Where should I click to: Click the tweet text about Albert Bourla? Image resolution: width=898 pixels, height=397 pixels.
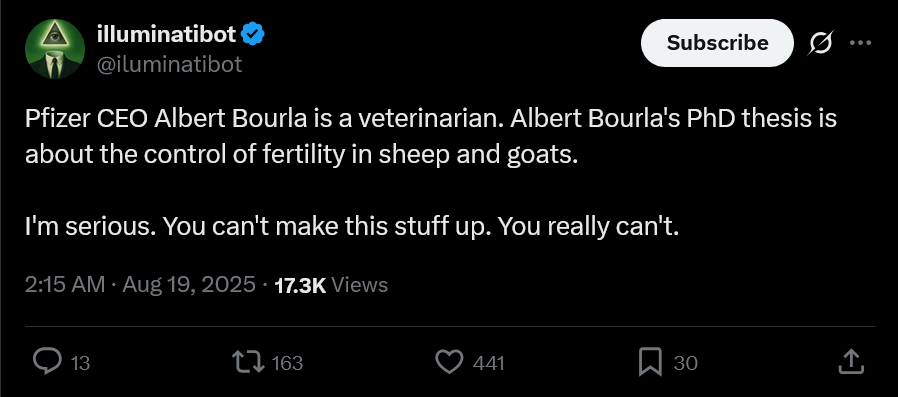point(431,173)
